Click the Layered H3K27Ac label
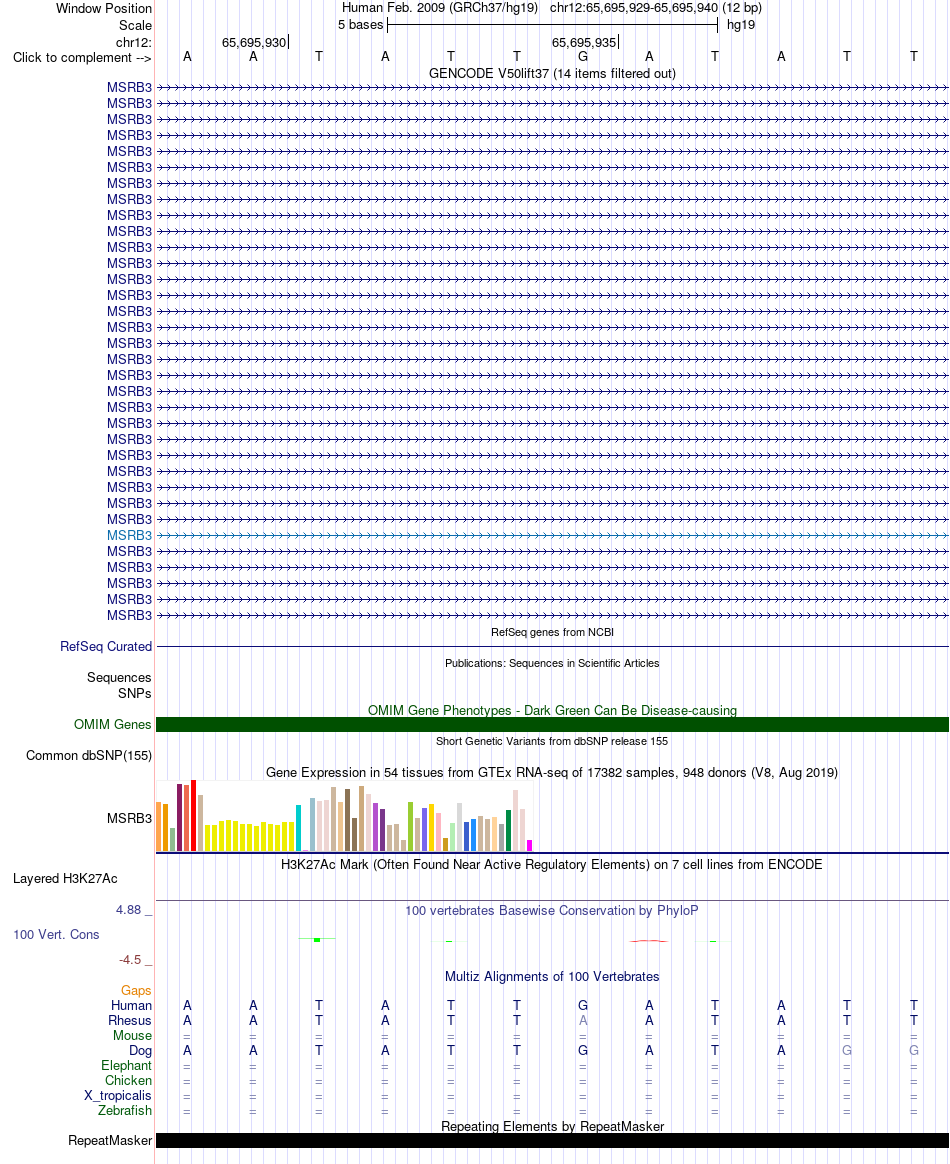The width and height of the screenshot is (950, 1164). click(65, 879)
